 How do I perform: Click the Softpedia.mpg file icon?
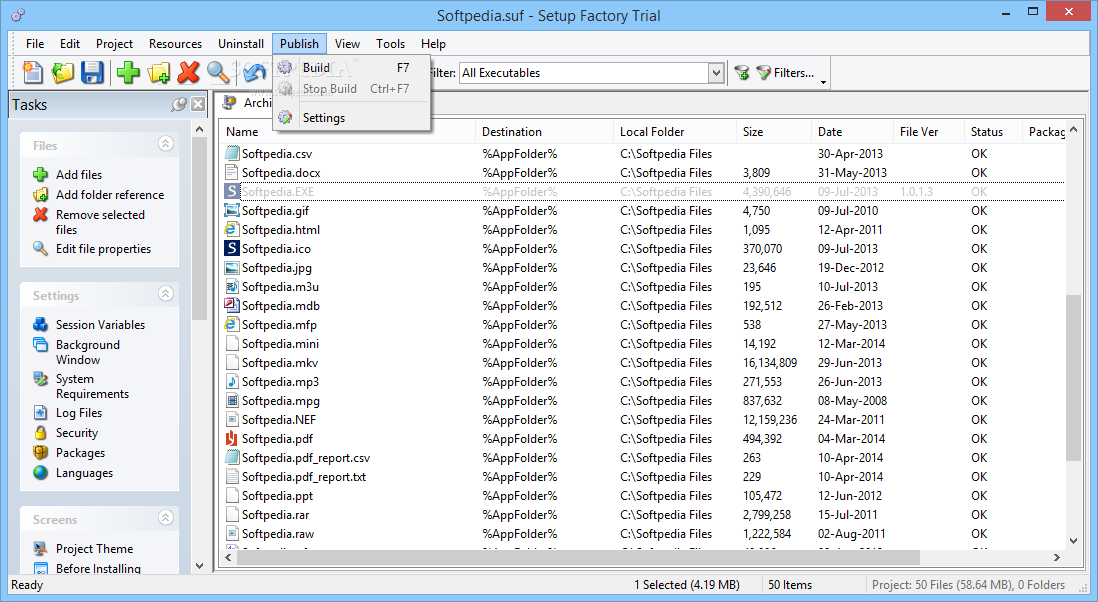coord(231,400)
